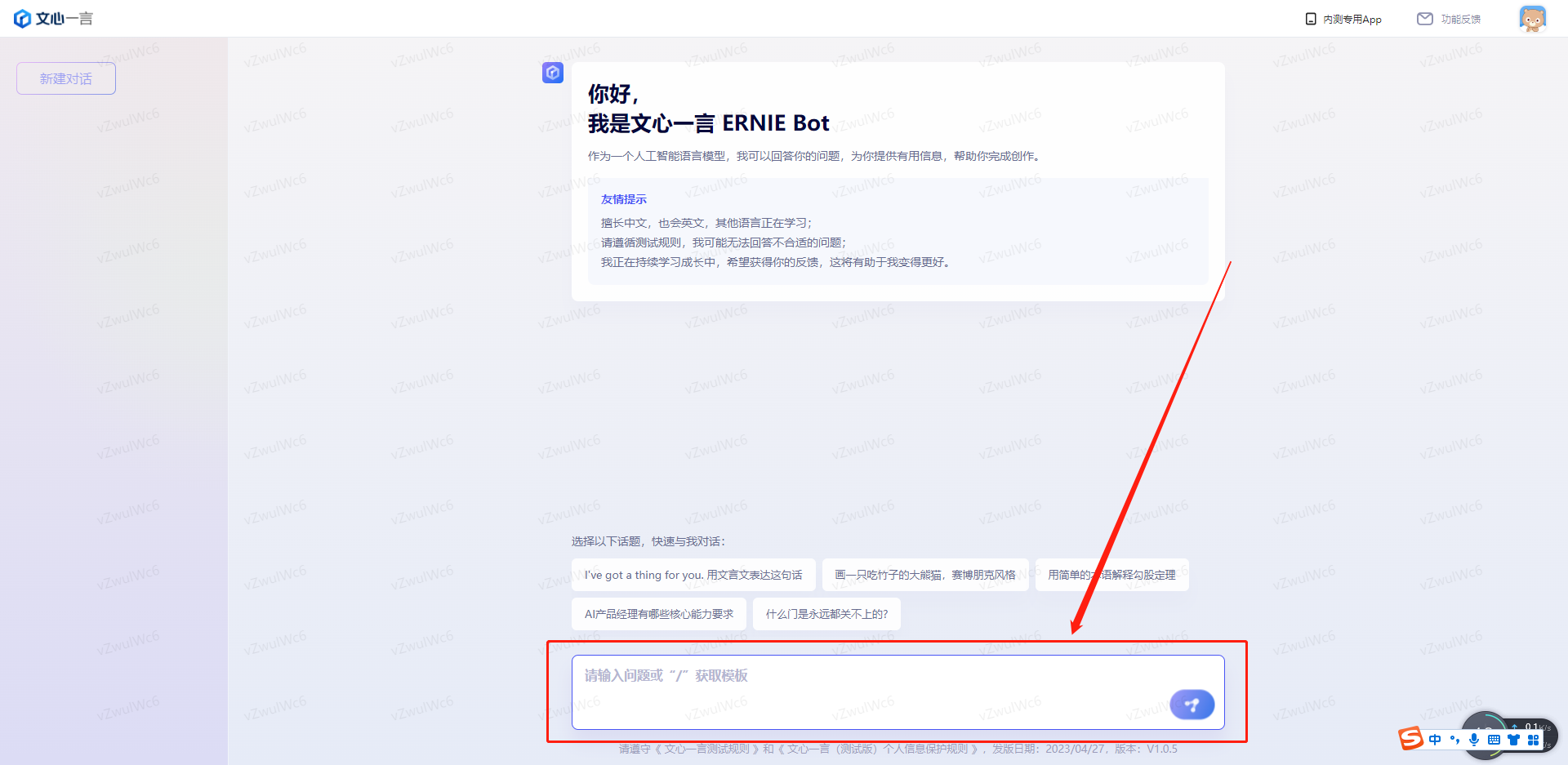Viewport: 1568px width, 765px height.
Task: Click the 友情提示 heading text
Action: (624, 199)
